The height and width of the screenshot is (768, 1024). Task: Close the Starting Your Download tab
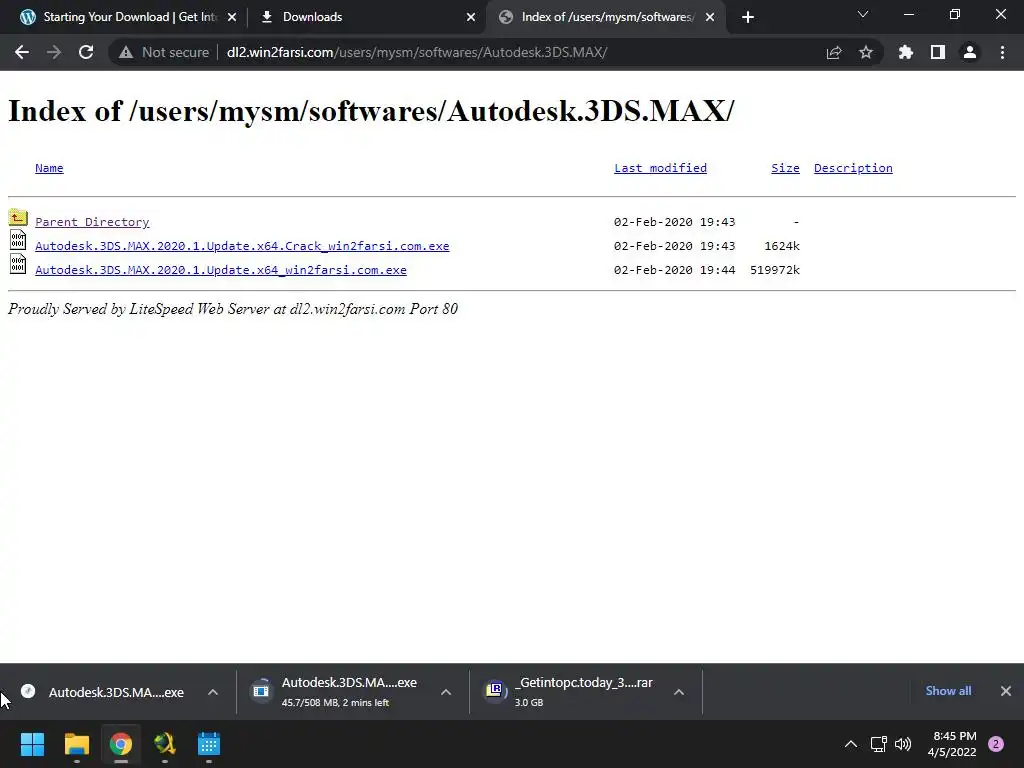click(x=232, y=17)
